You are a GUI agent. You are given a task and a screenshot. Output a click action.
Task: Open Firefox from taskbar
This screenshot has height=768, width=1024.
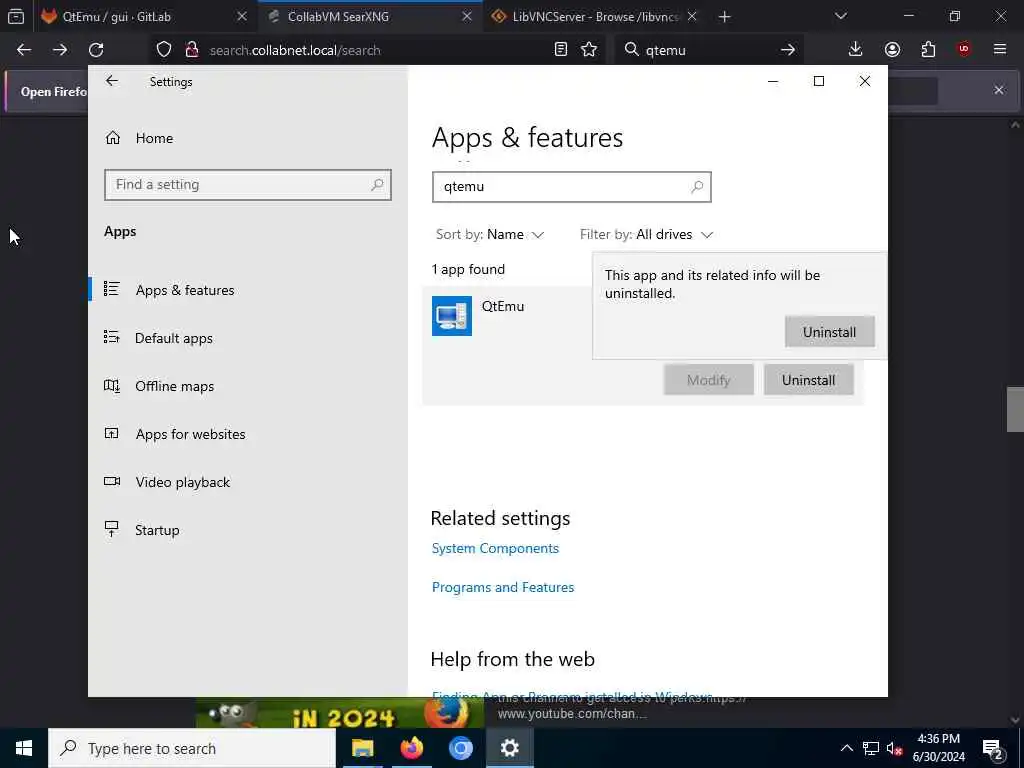[x=411, y=748]
